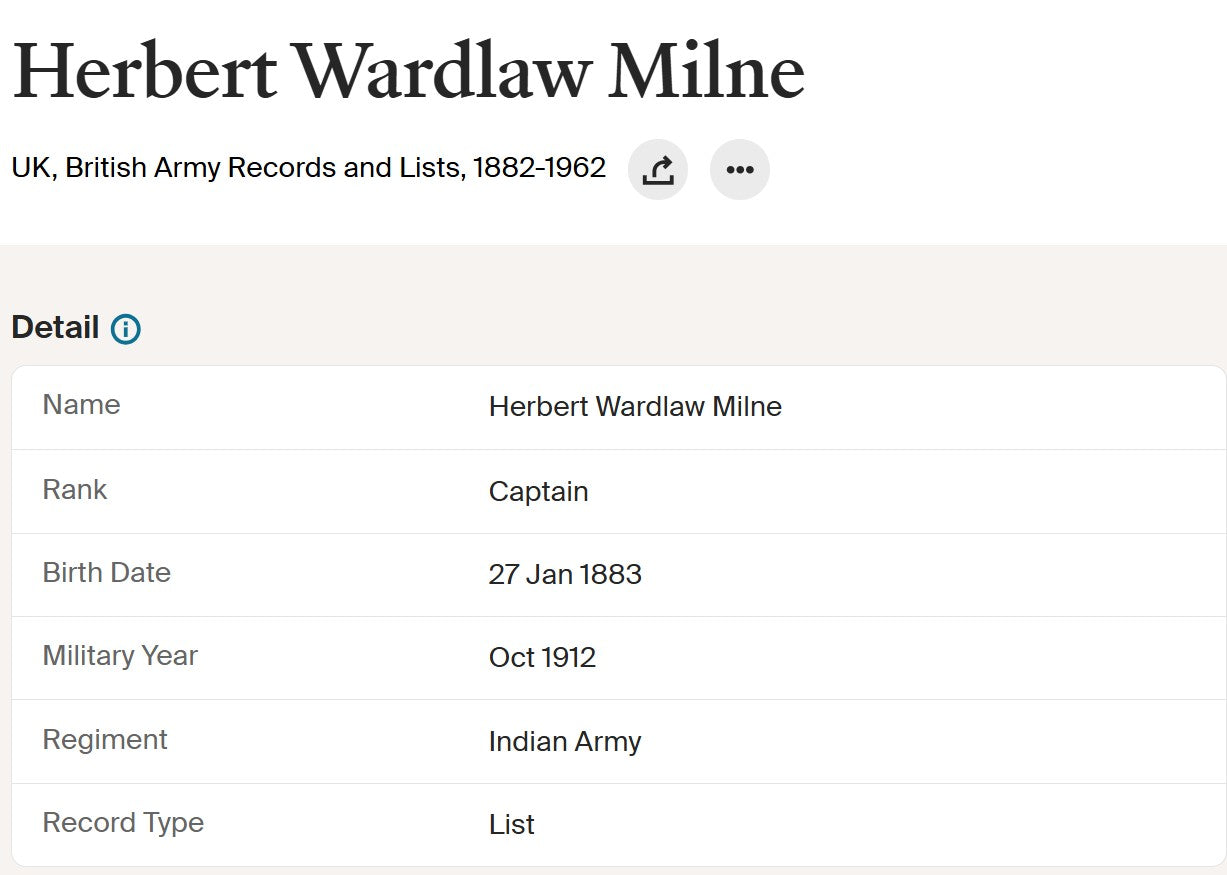This screenshot has width=1227, height=875.
Task: Click the share icon beside the collection title
Action: tap(657, 170)
